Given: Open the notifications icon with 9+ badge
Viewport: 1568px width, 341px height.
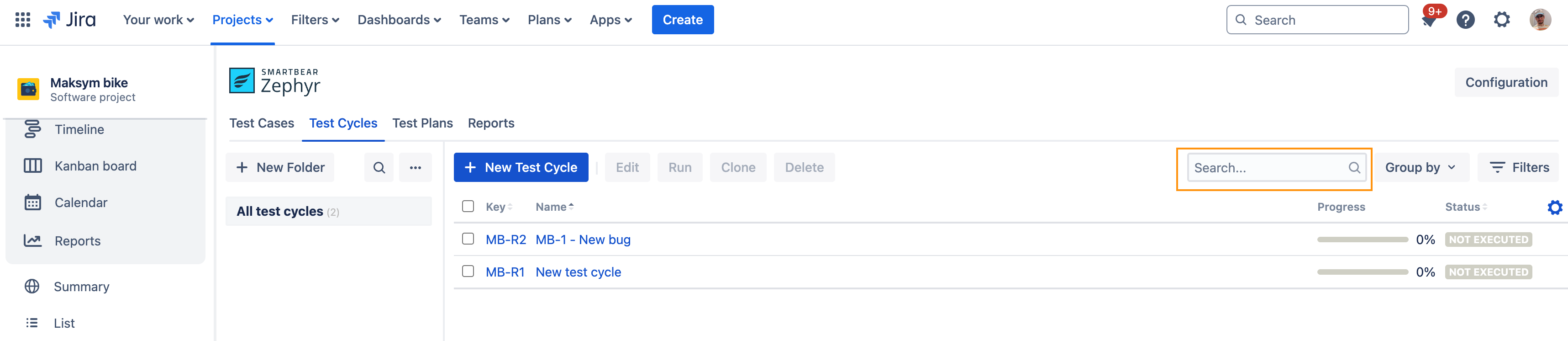Looking at the screenshot, I should (1429, 20).
